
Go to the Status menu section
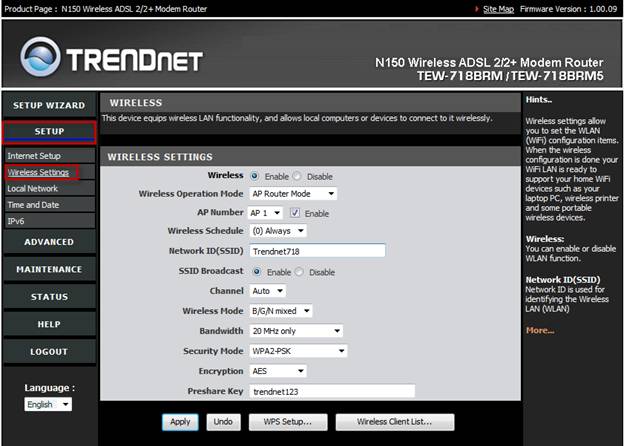[x=49, y=297]
